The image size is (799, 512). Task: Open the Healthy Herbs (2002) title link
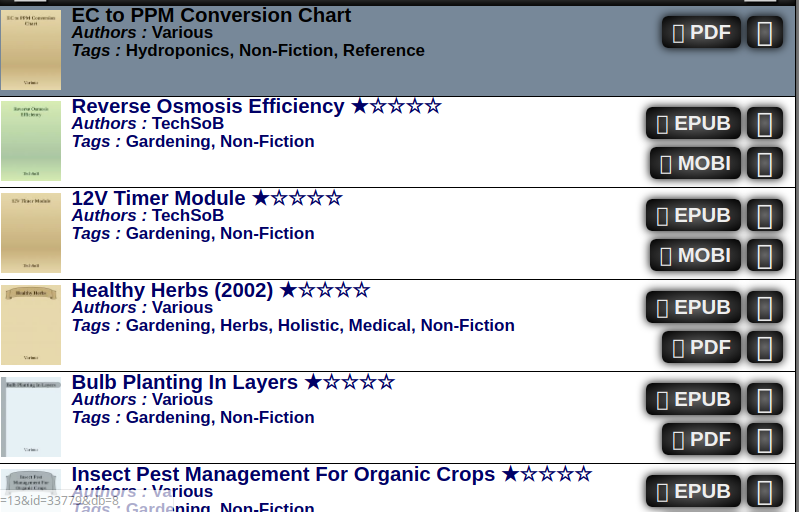tap(172, 290)
